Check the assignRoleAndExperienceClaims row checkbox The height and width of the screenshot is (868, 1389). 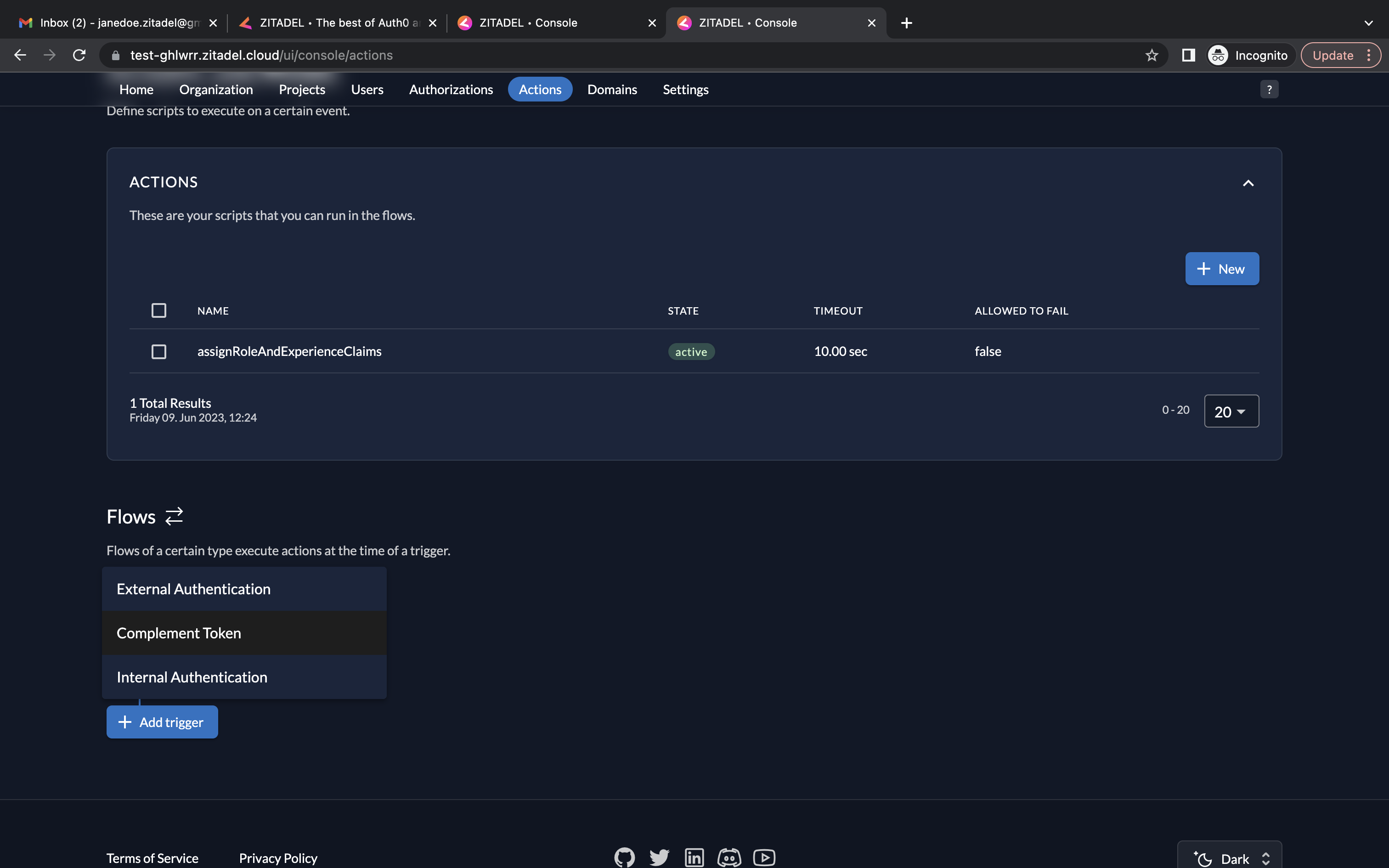point(159,351)
